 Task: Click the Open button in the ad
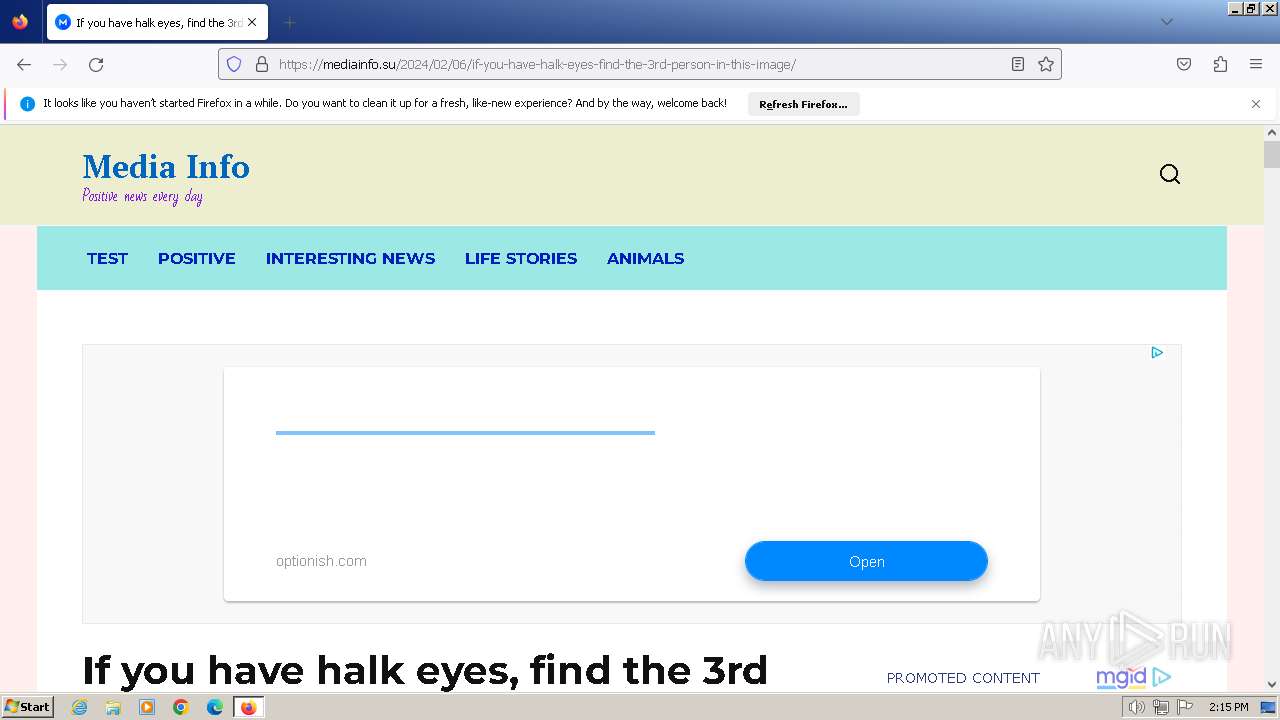pyautogui.click(x=866, y=561)
